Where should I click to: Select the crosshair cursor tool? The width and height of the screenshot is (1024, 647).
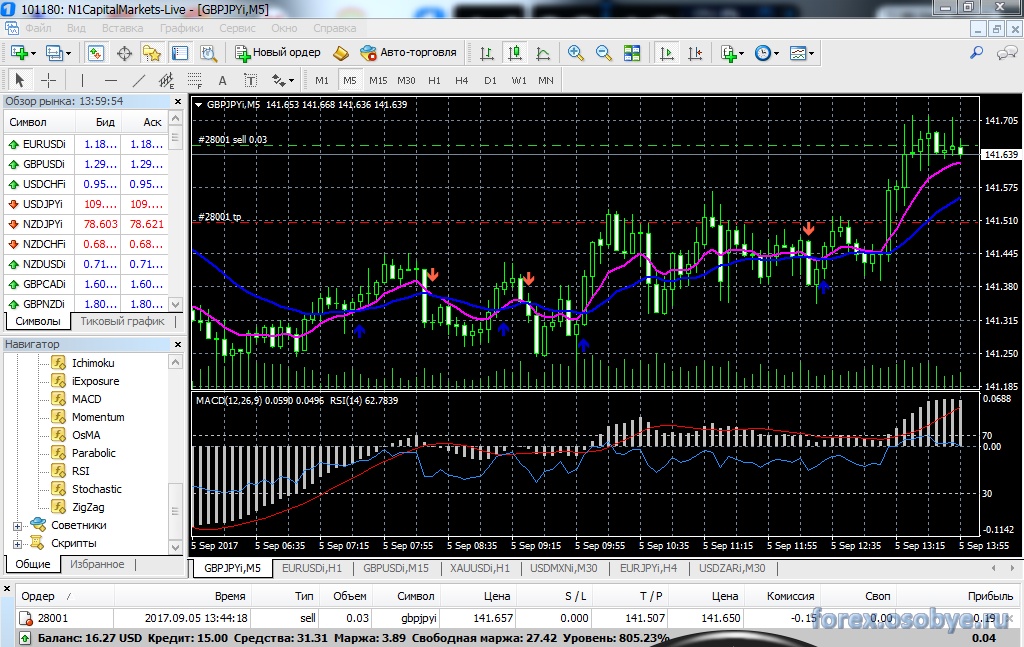48,80
